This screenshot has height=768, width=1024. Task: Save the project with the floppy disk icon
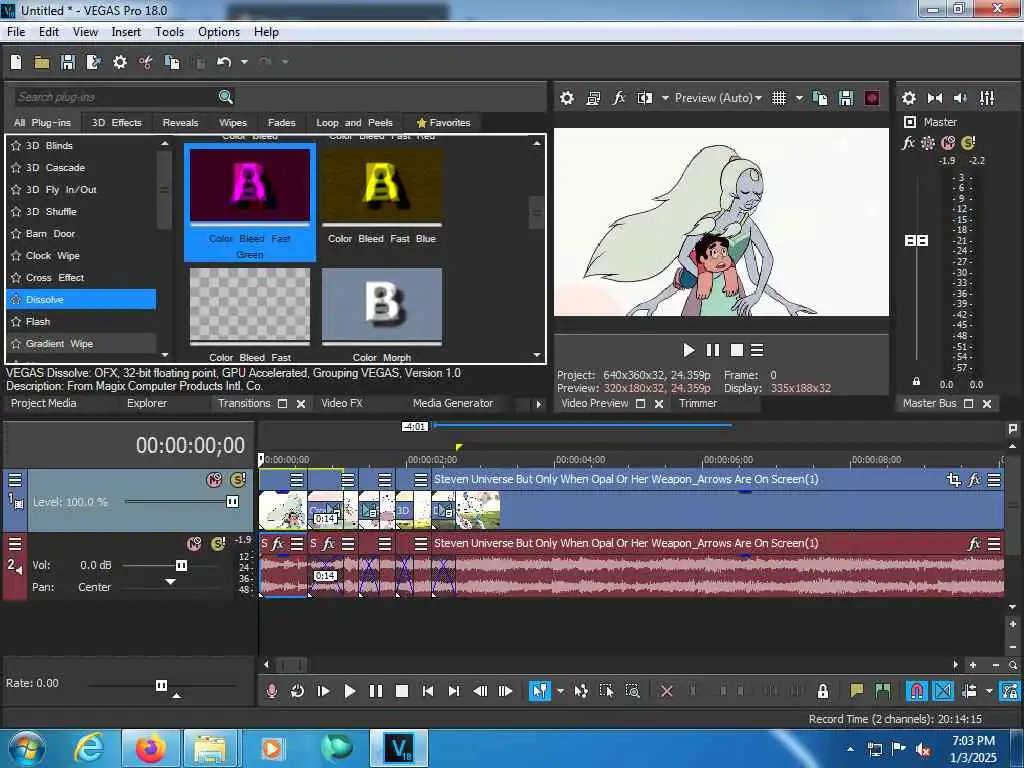(x=67, y=62)
